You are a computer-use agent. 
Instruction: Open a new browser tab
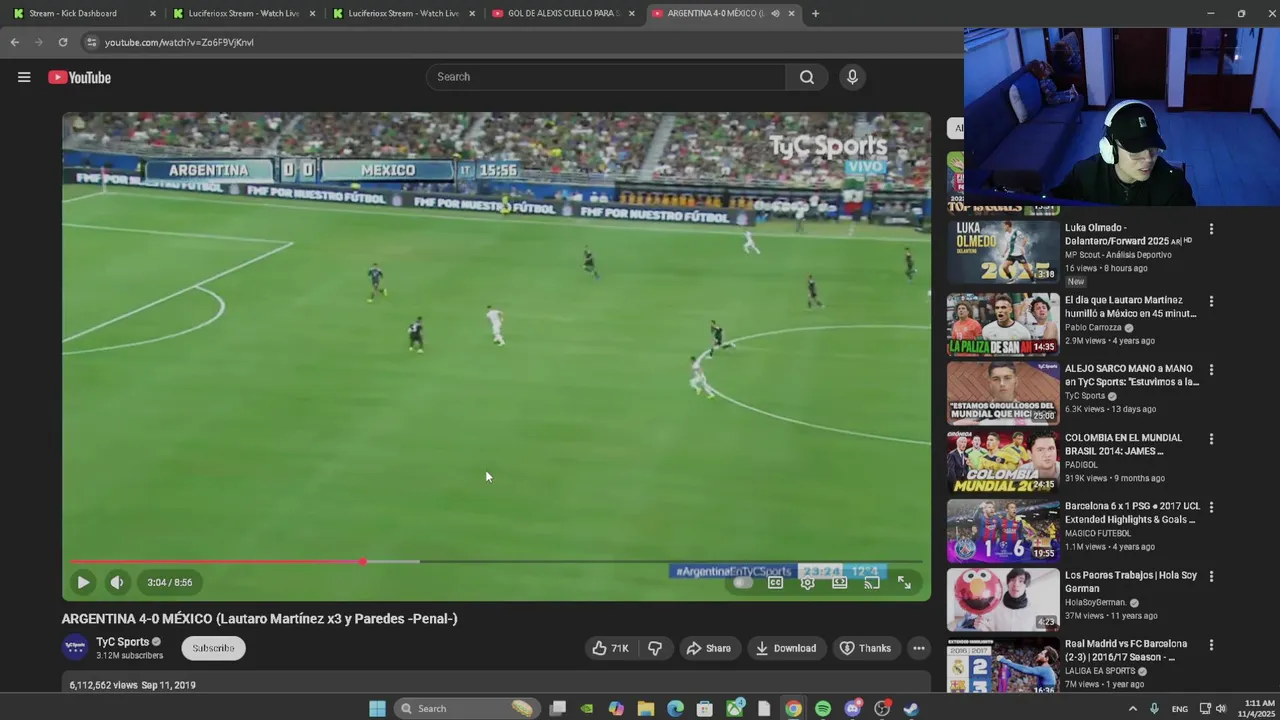(815, 13)
